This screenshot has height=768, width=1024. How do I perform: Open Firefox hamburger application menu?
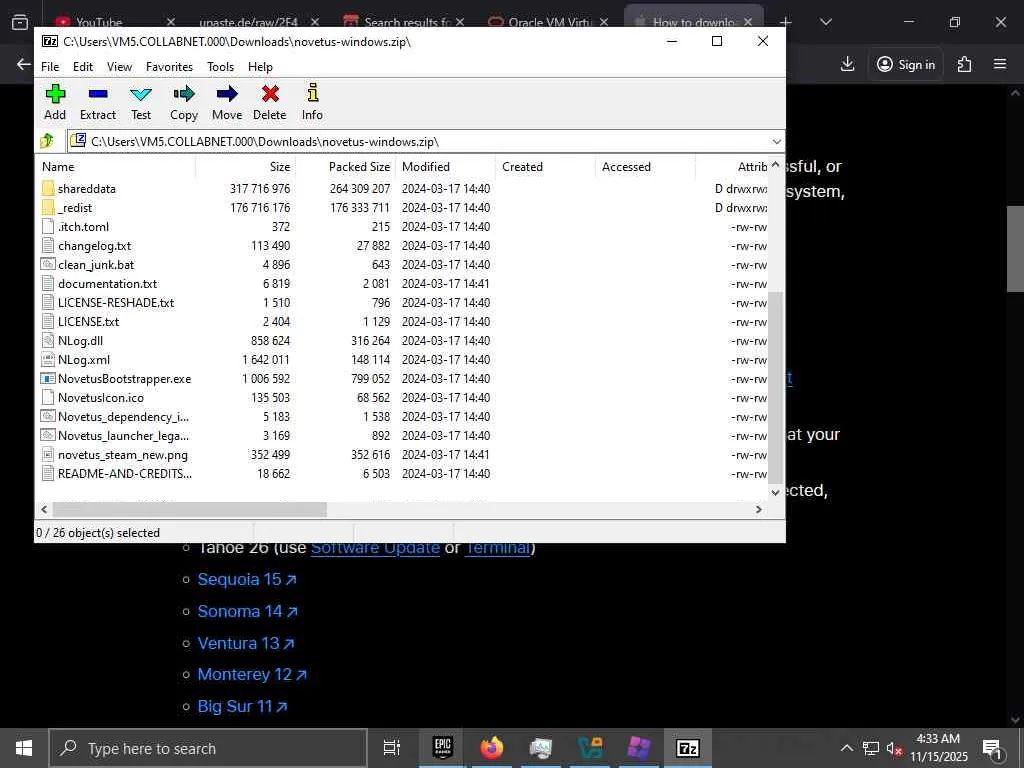[x=1000, y=64]
